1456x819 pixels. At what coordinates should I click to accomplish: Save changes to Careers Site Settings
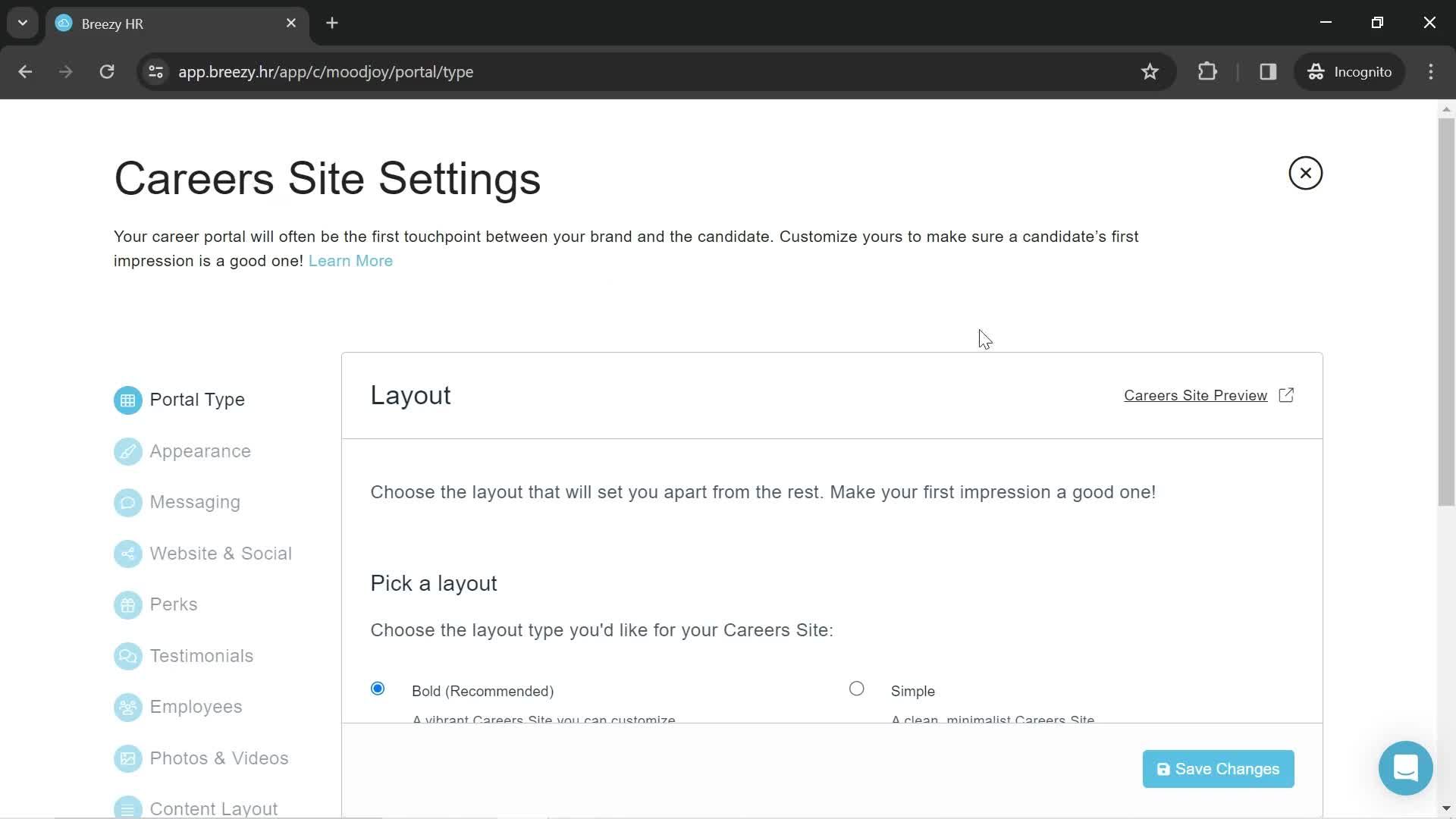(x=1218, y=768)
